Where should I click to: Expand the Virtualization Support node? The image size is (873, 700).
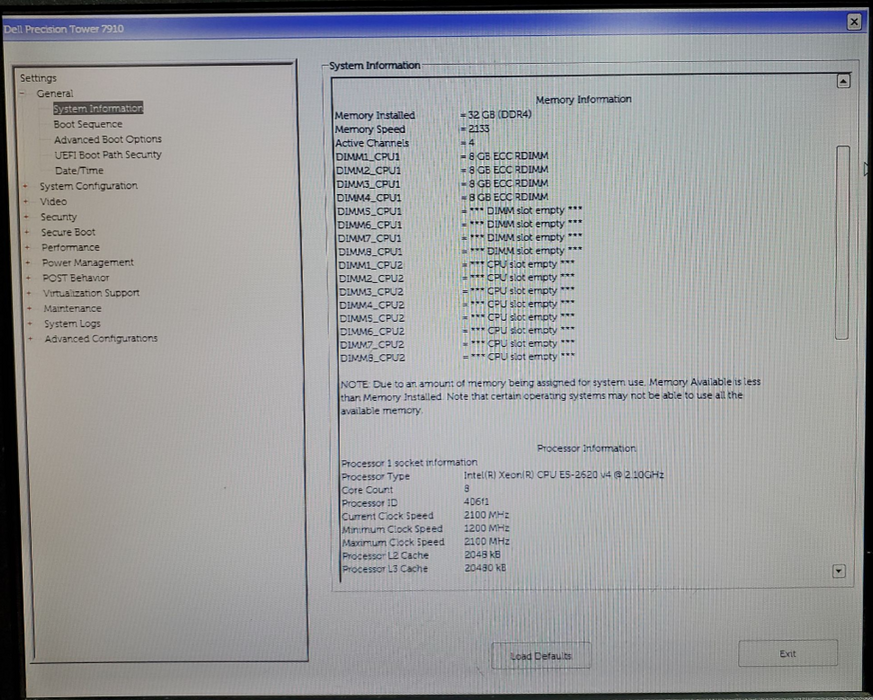coord(29,293)
